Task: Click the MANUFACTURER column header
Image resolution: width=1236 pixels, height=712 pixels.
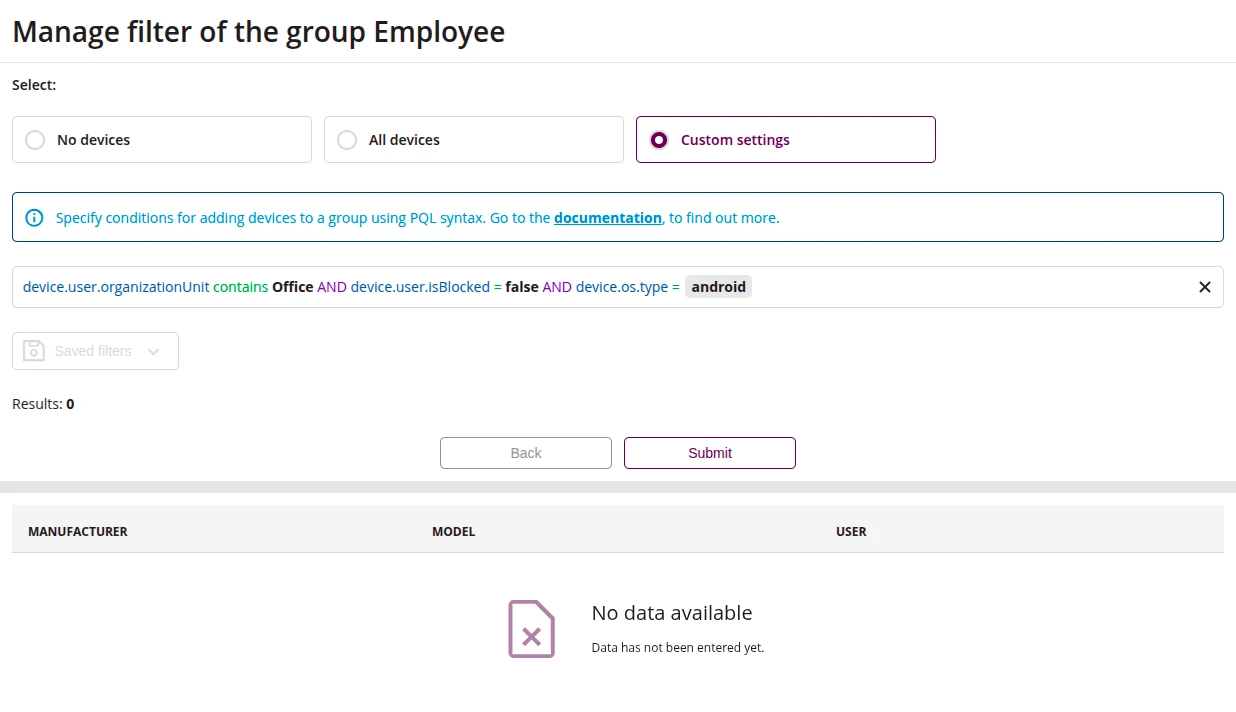Action: click(78, 531)
